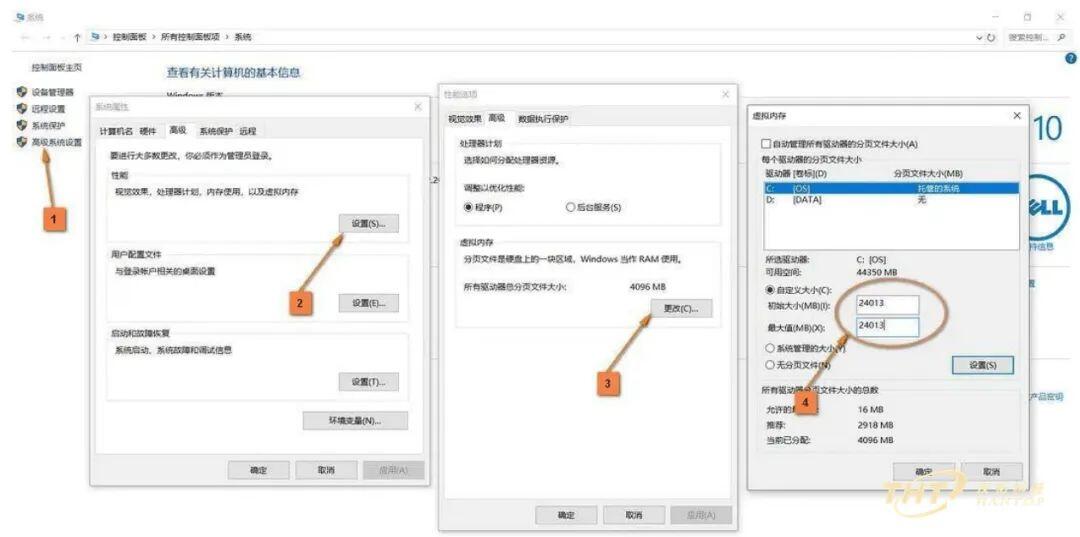Click the 环境变量(N)... button
The height and width of the screenshot is (537, 1080).
[355, 421]
